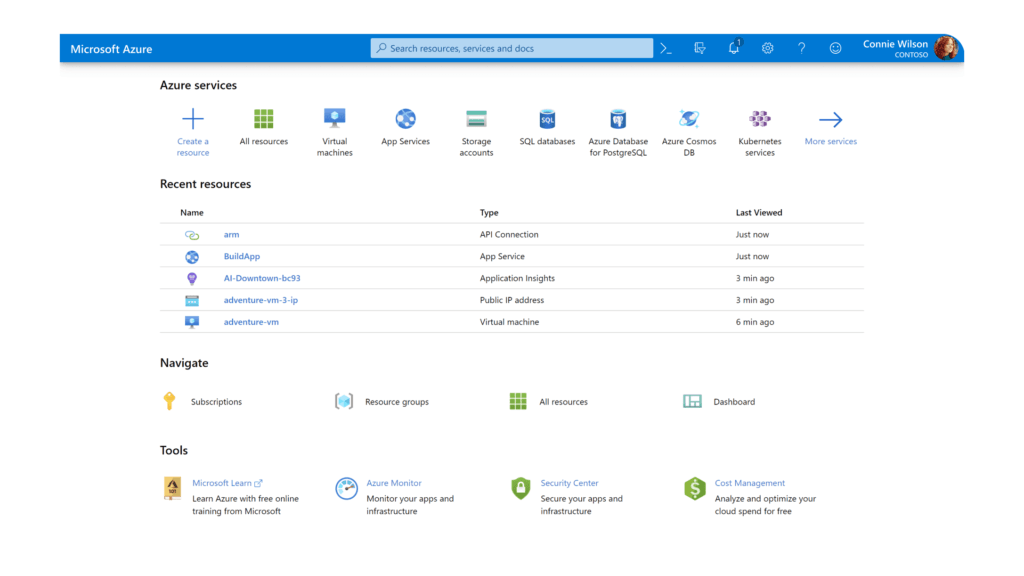The height and width of the screenshot is (576, 1024).
Task: Open App Services icon
Action: click(406, 119)
